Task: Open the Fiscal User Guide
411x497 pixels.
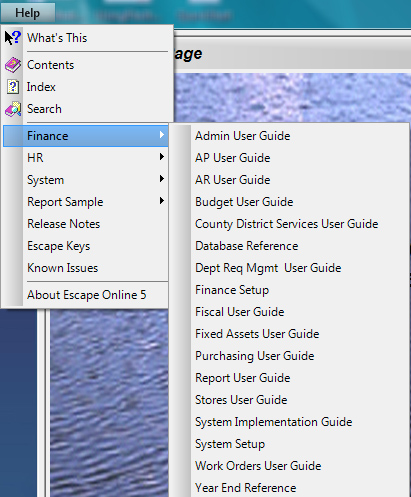Action: click(x=290, y=312)
